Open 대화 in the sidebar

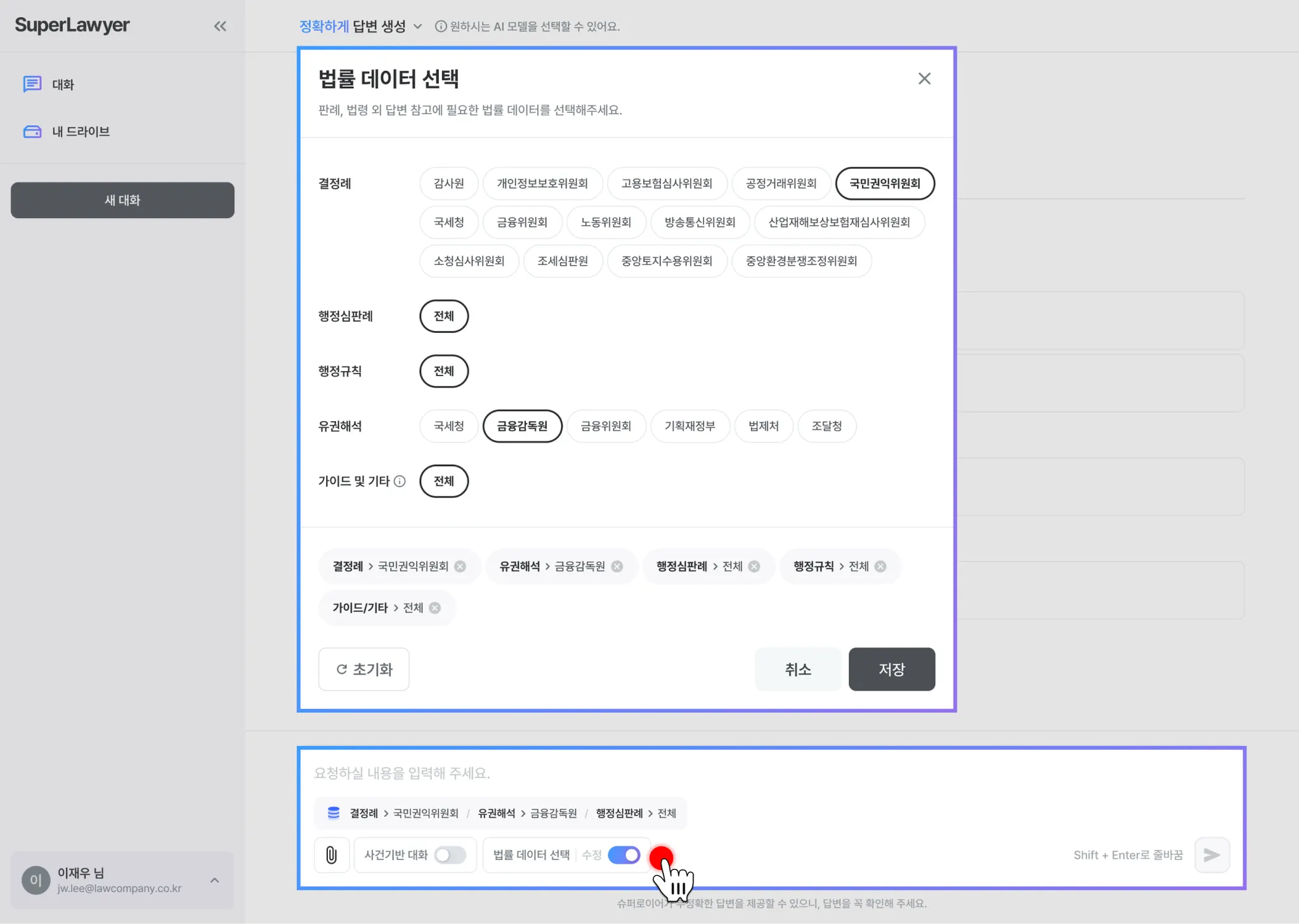[62, 84]
